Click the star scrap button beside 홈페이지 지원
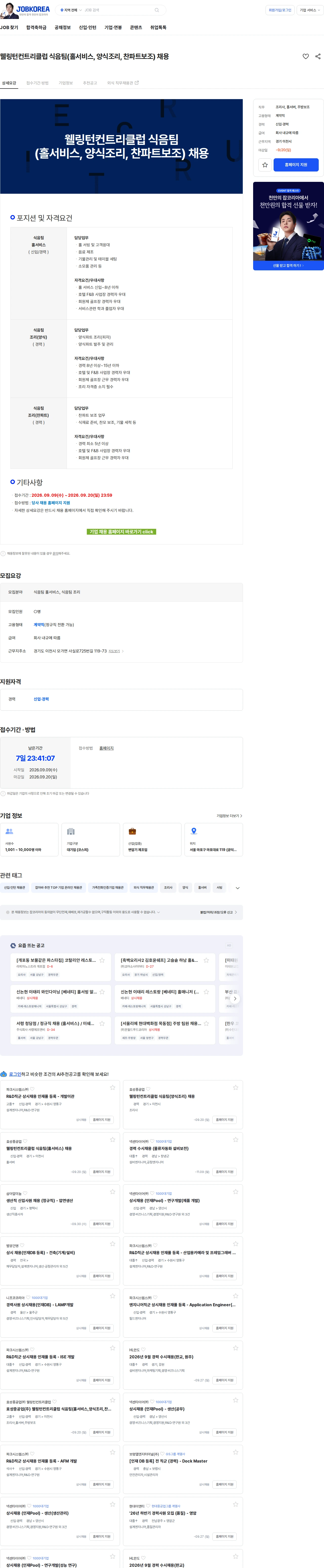This screenshot has height=1568, width=324. (265, 165)
